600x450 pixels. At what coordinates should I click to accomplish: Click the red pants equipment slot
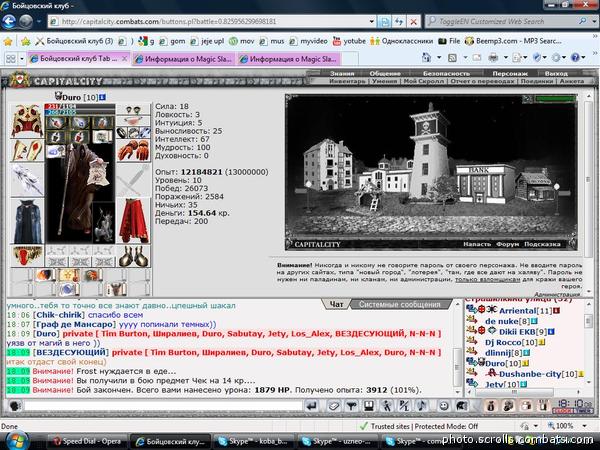click(133, 221)
